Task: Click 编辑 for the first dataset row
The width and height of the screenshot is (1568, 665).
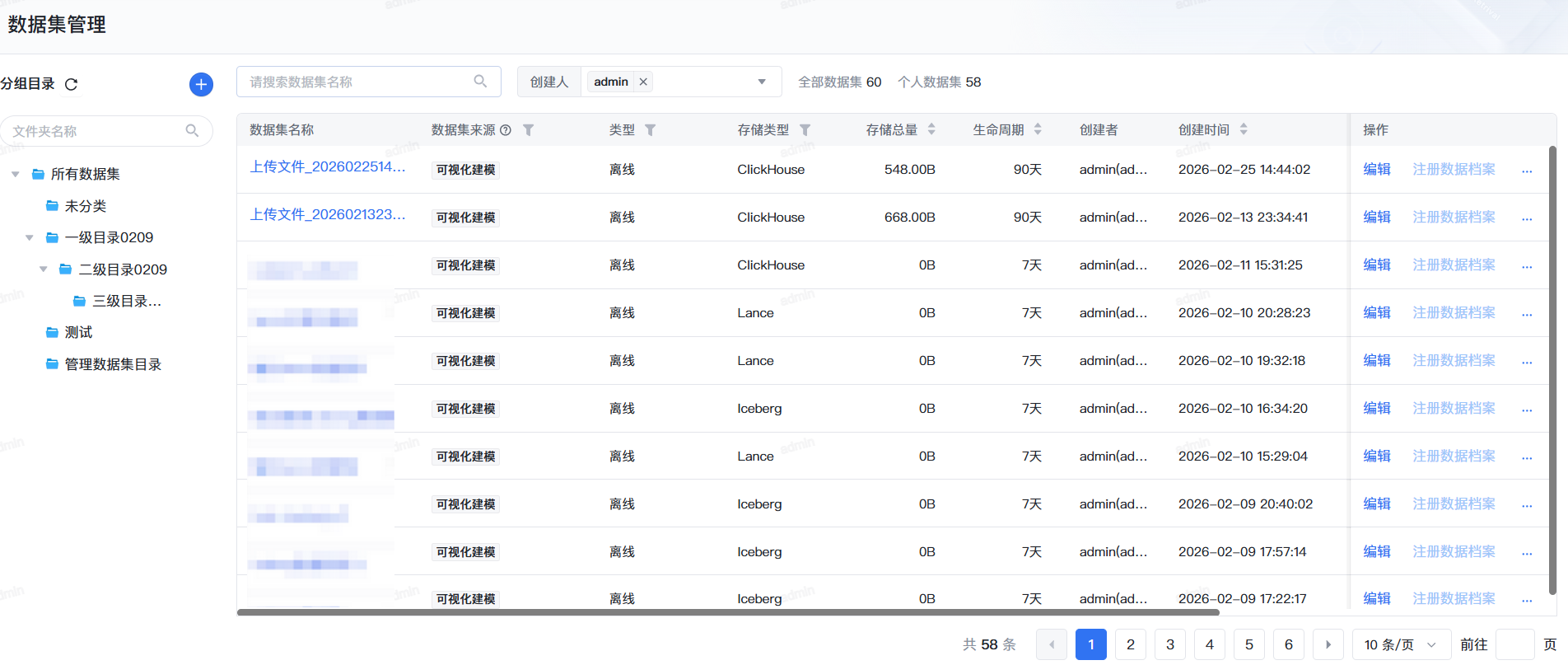Action: (1376, 169)
